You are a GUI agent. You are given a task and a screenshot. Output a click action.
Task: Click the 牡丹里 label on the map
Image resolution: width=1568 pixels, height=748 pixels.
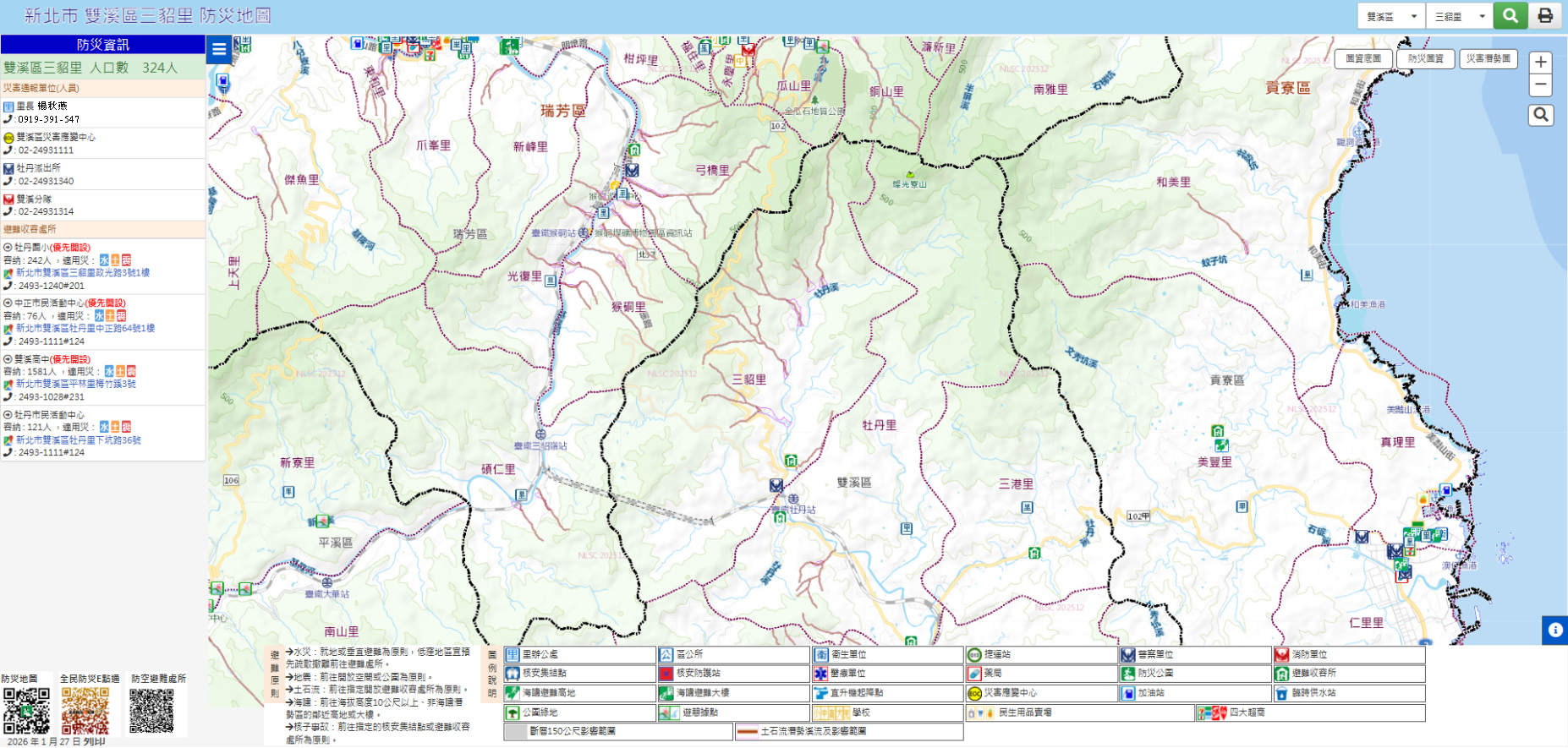[x=879, y=425]
